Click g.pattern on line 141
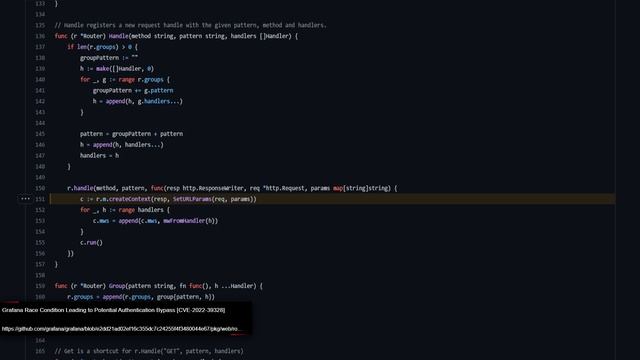This screenshot has width=640, height=360. [158, 90]
